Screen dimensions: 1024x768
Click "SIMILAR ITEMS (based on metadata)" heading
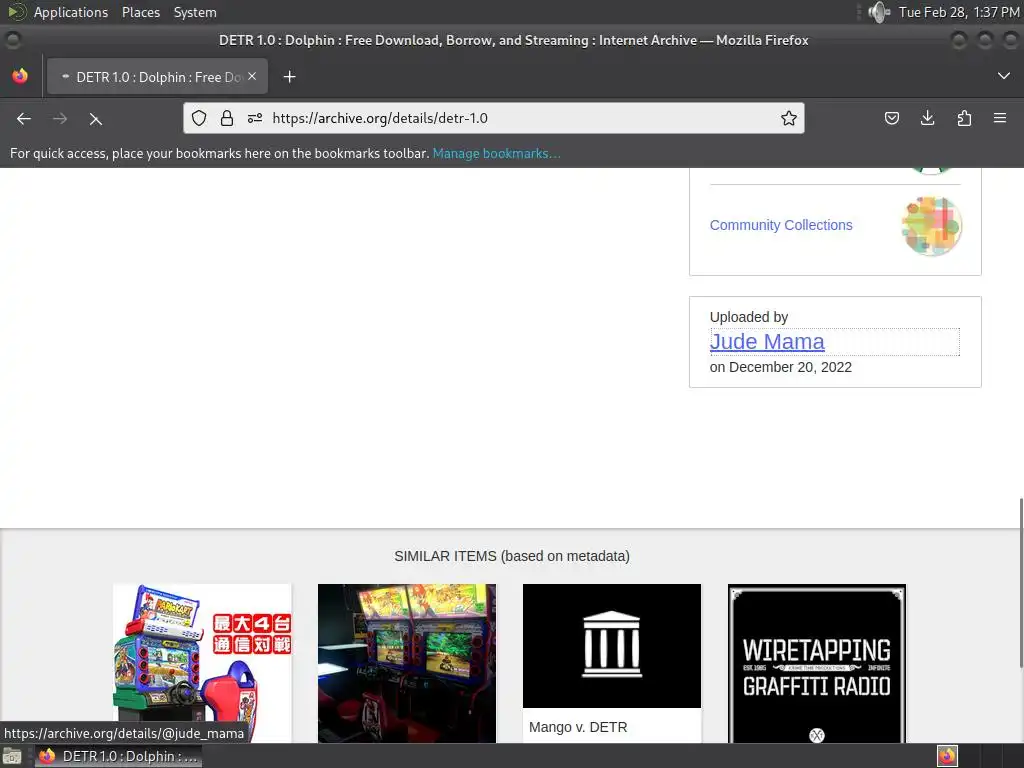(x=512, y=556)
